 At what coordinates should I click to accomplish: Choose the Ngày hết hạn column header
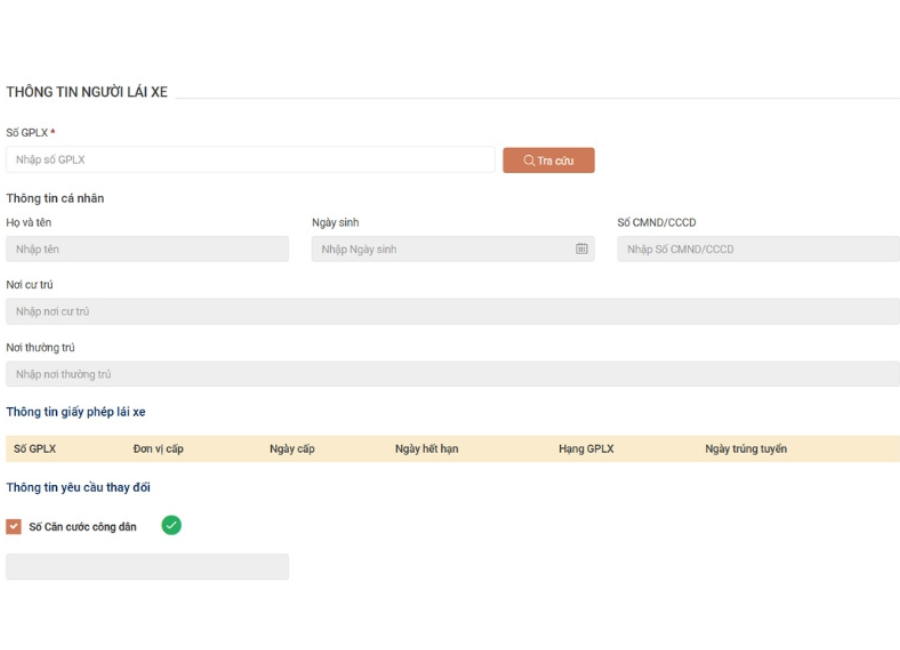click(x=426, y=449)
